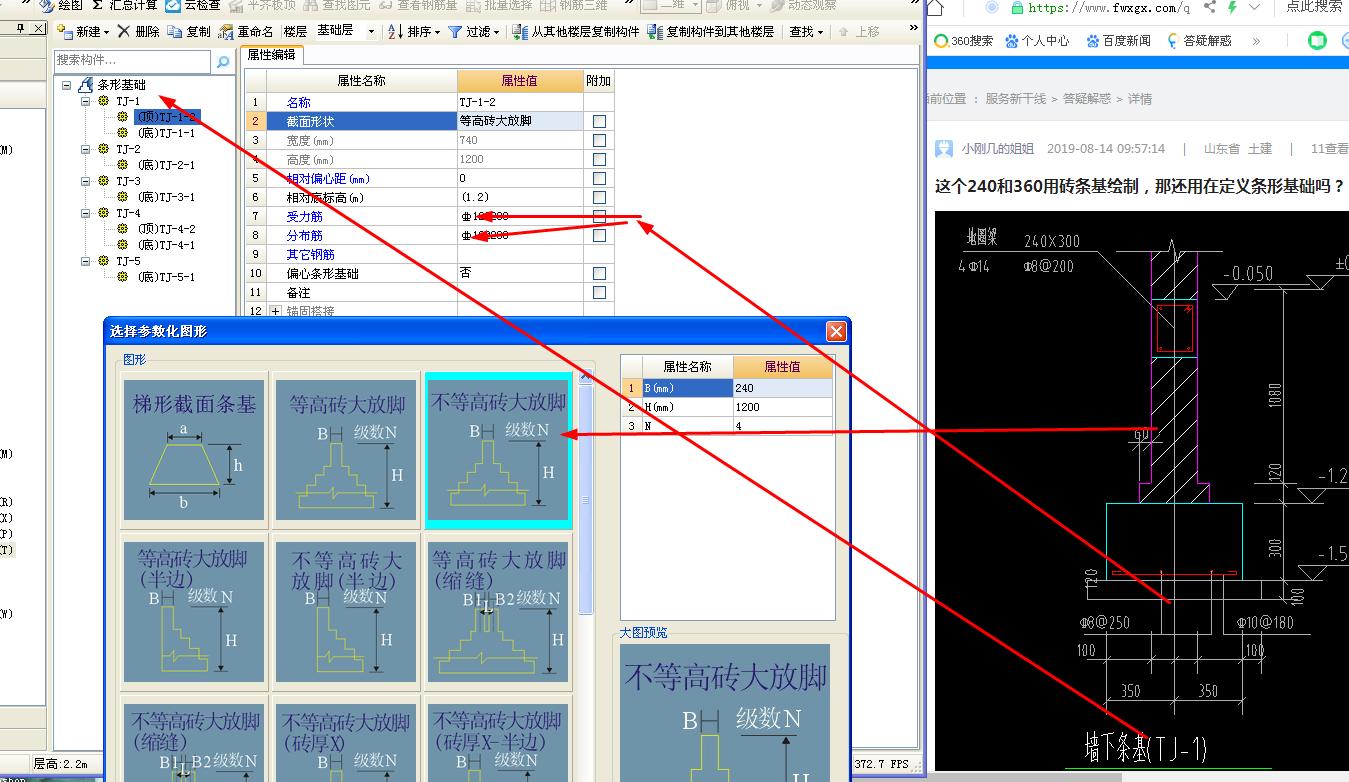The width and height of the screenshot is (1349, 782).
Task: Select 等高砖大放脚(缩缝) shape thumbnail
Action: (499, 612)
